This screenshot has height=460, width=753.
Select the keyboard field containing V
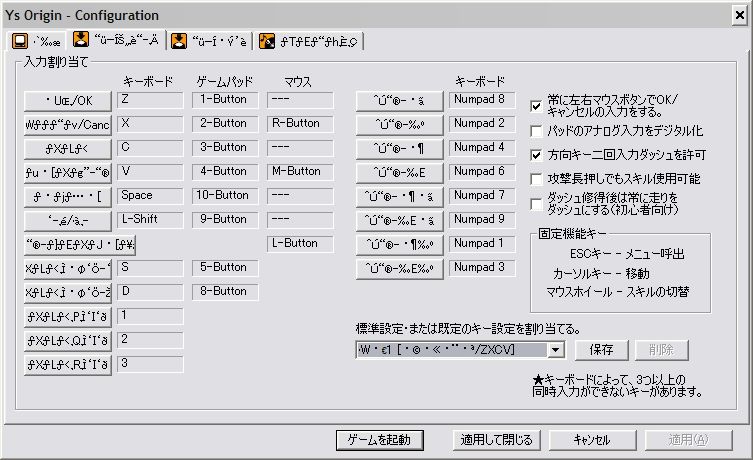pyautogui.click(x=150, y=172)
